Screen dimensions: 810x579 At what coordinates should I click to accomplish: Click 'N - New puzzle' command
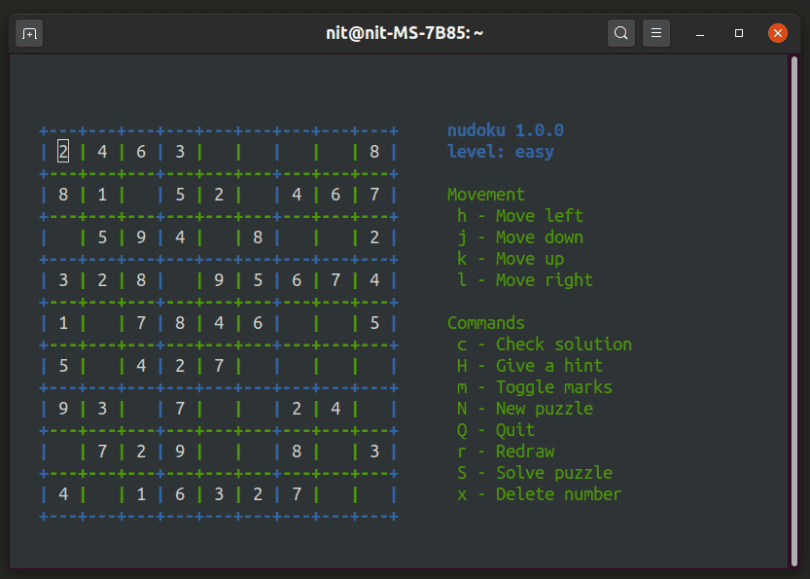(527, 408)
